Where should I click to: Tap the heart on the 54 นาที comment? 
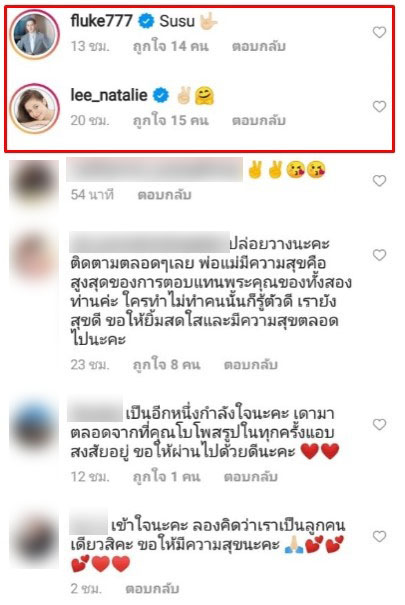coord(380,181)
